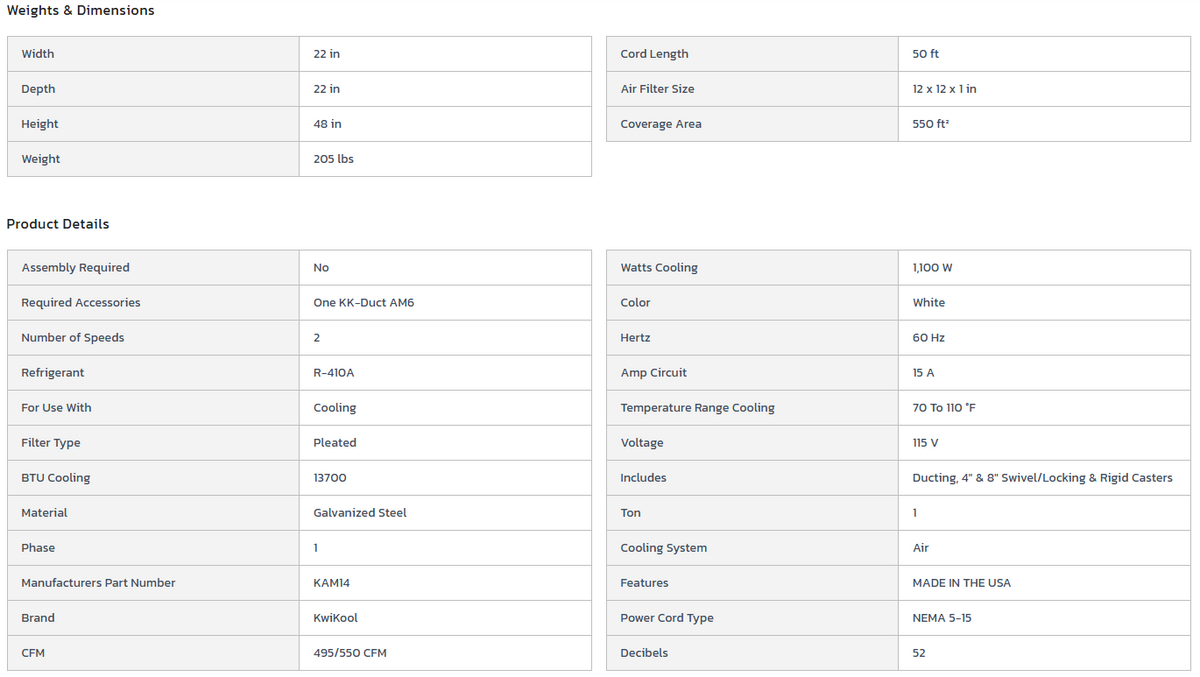1200x677 pixels.
Task: Click the Includes row casters description
Action: pyautogui.click(x=1042, y=478)
